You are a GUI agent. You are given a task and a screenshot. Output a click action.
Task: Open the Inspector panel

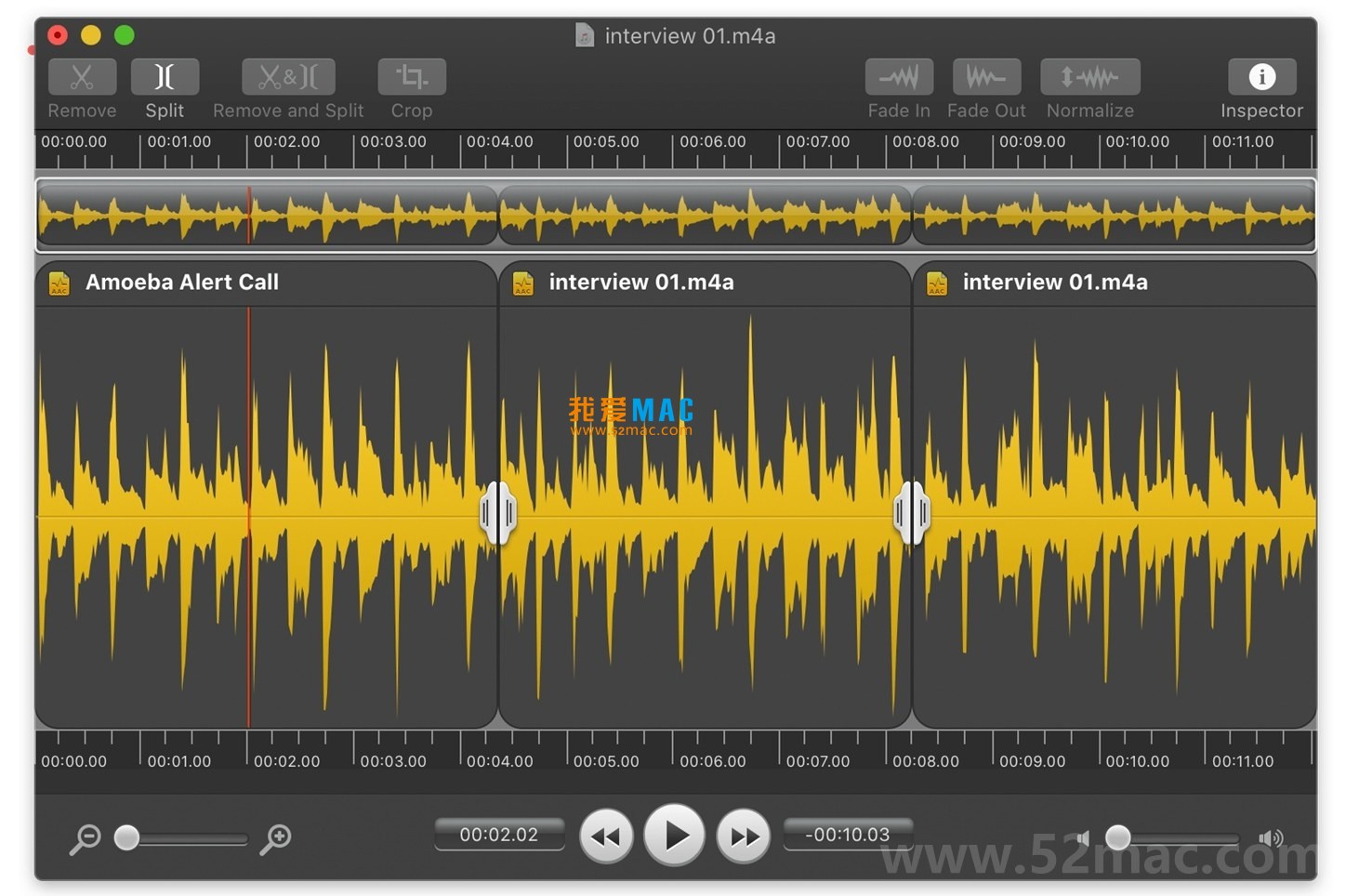pyautogui.click(x=1261, y=77)
